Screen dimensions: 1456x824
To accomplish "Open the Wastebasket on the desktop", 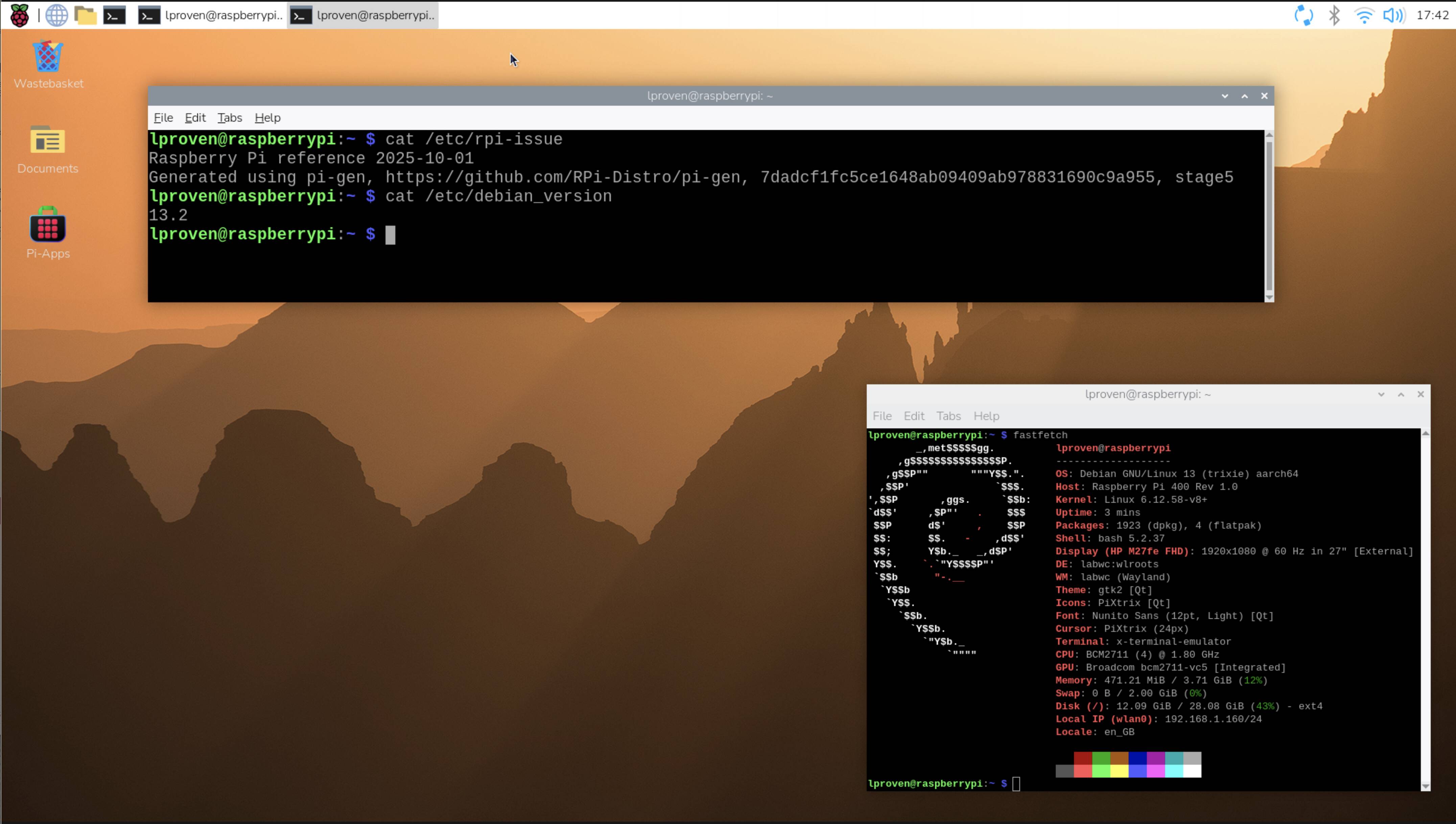I will coord(48,56).
